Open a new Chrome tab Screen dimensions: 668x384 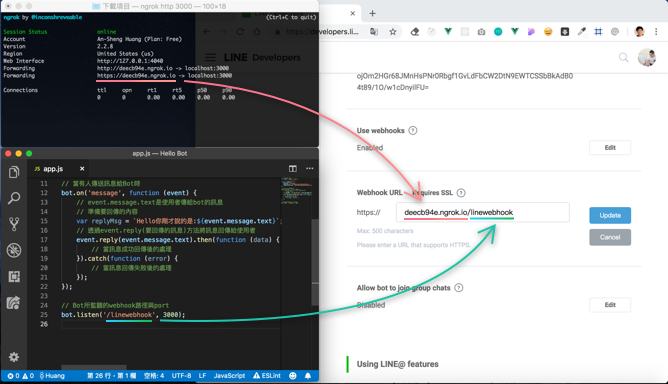tap(372, 13)
